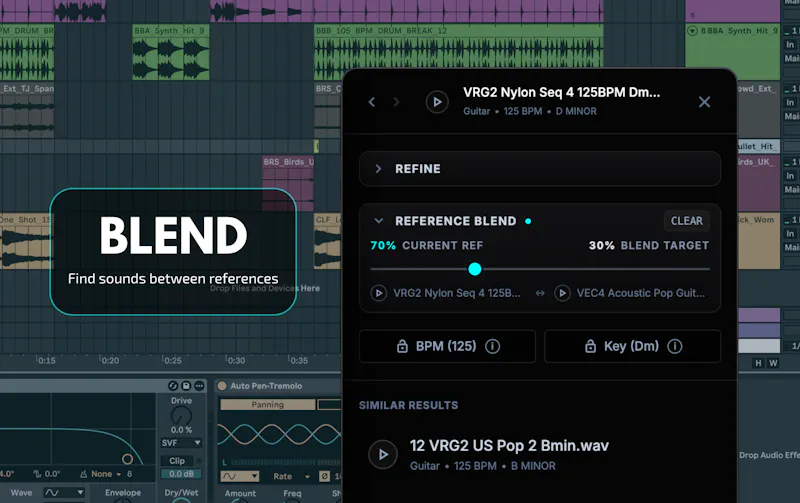
Task: Play the VRG2 Nylon Seq 4 header preview
Action: coord(437,102)
